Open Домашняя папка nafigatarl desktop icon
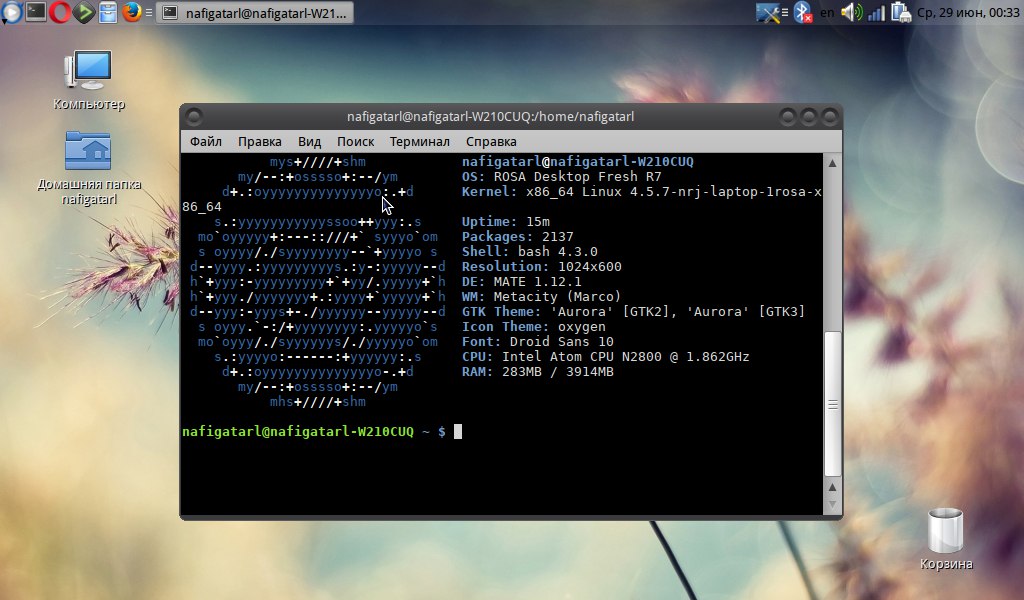The width and height of the screenshot is (1024, 600). [89, 168]
